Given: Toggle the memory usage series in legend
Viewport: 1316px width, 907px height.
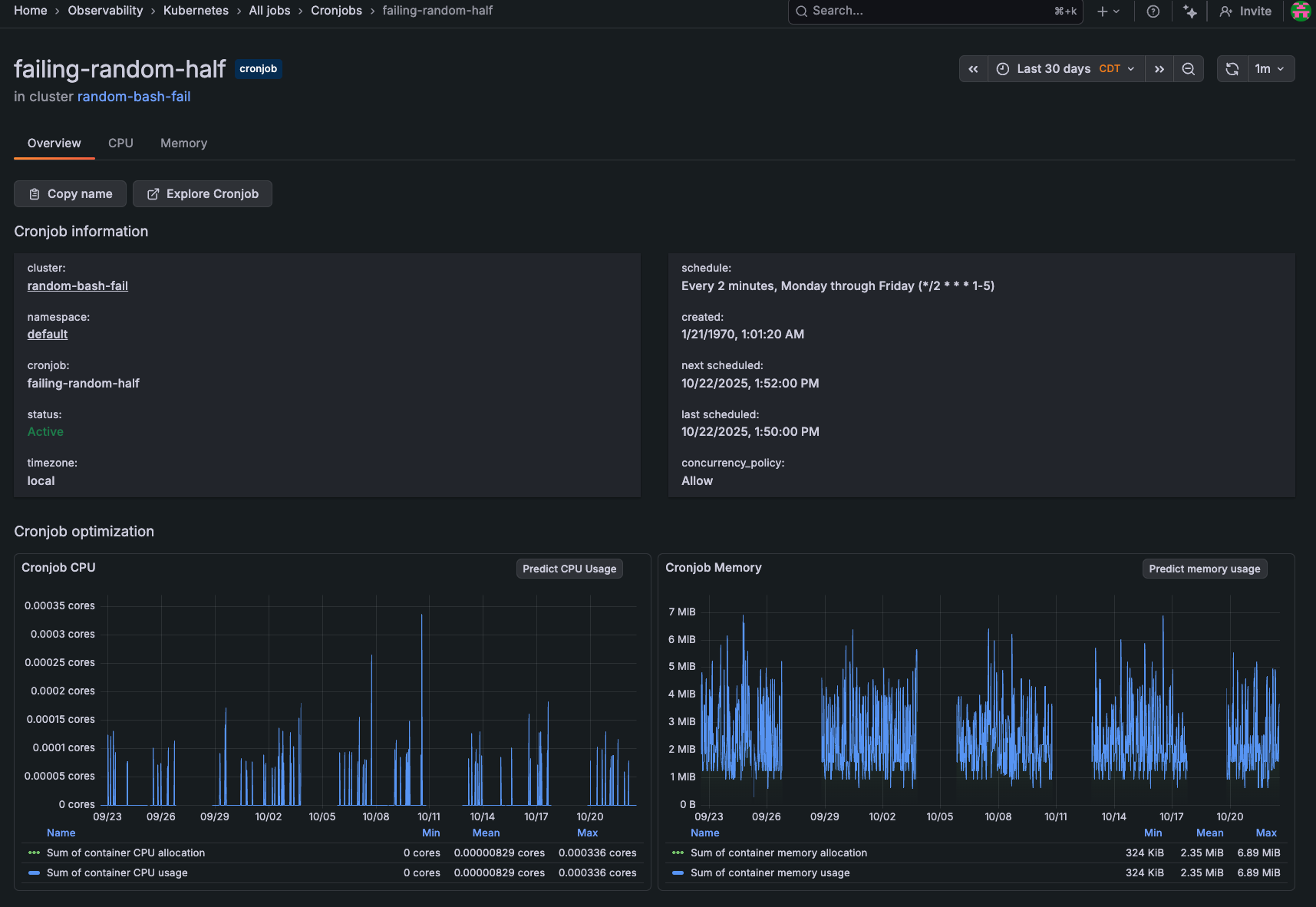Looking at the screenshot, I should 770,872.
